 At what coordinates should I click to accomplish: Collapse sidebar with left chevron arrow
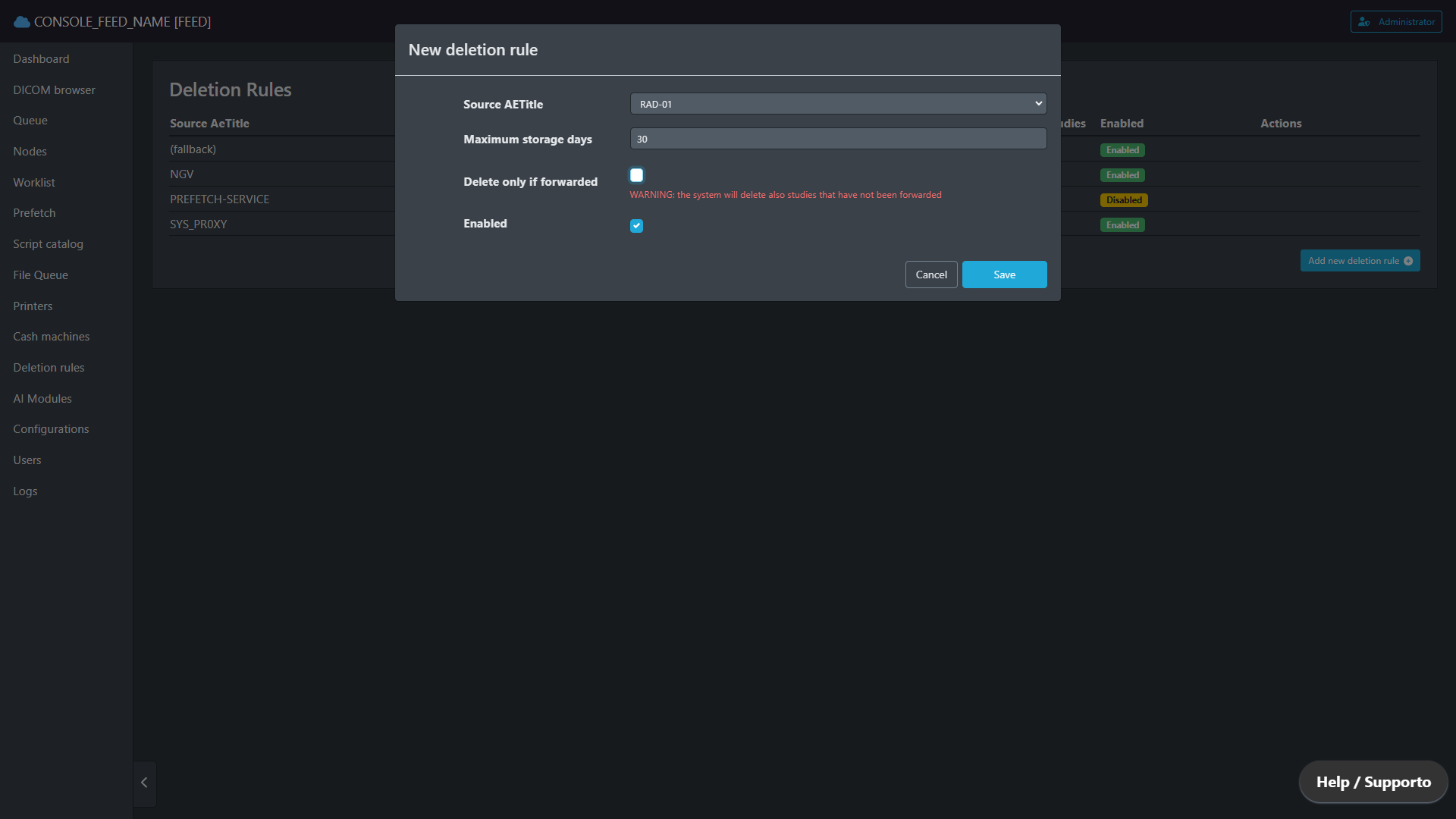[x=144, y=783]
